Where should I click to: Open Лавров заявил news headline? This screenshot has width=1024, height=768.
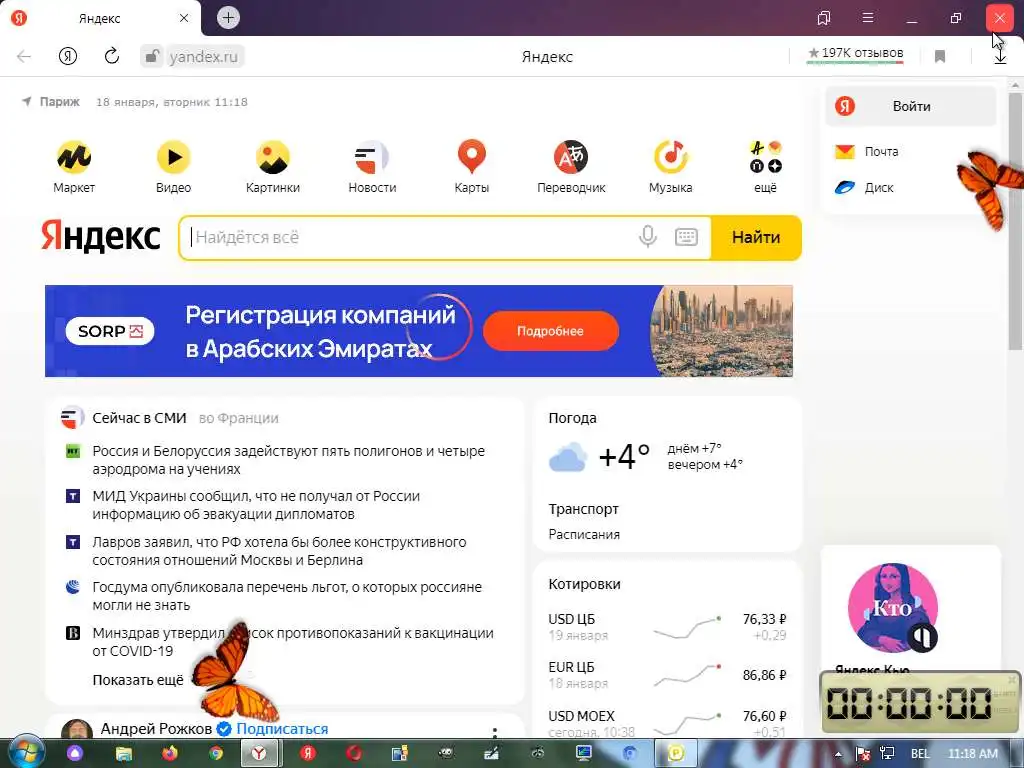280,551
